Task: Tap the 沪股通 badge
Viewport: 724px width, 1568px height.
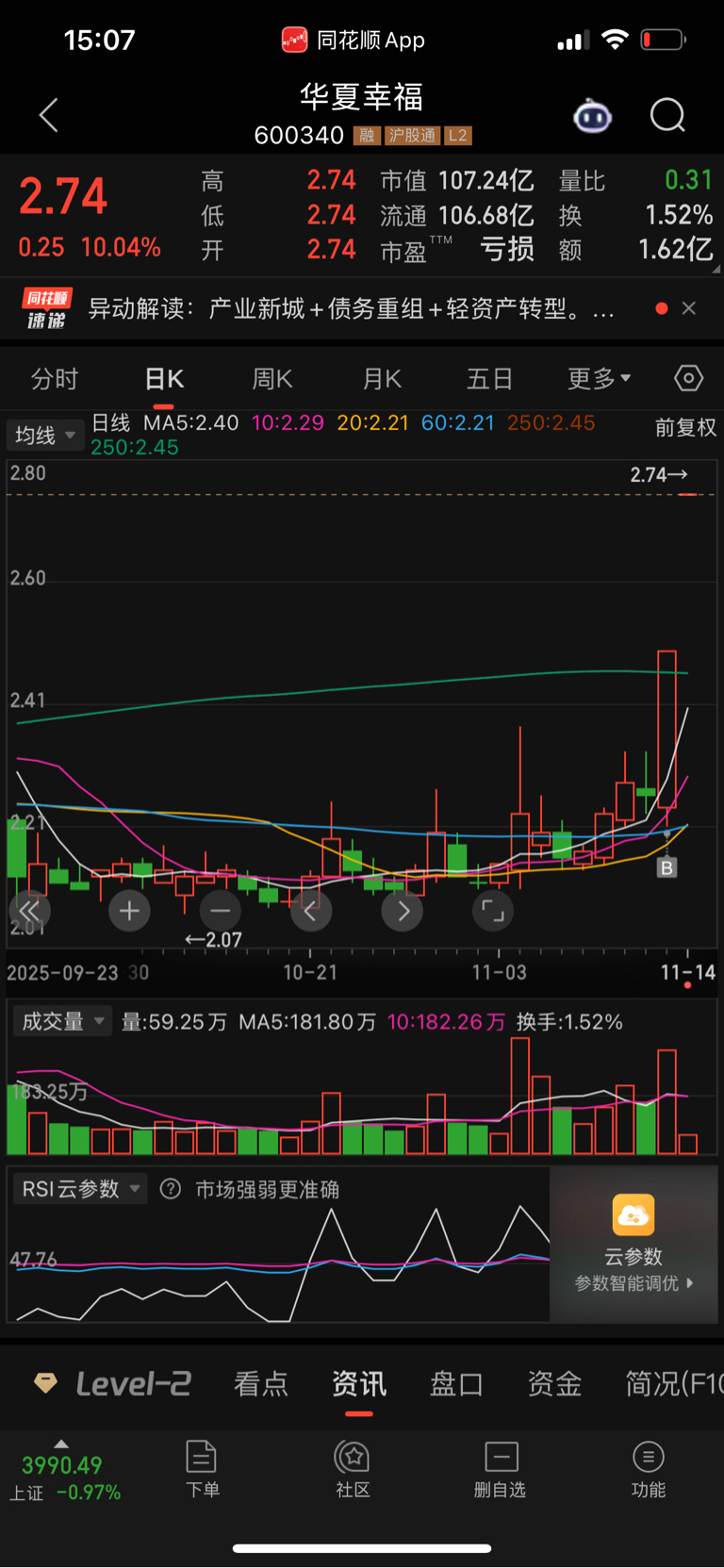Action: pyautogui.click(x=412, y=136)
